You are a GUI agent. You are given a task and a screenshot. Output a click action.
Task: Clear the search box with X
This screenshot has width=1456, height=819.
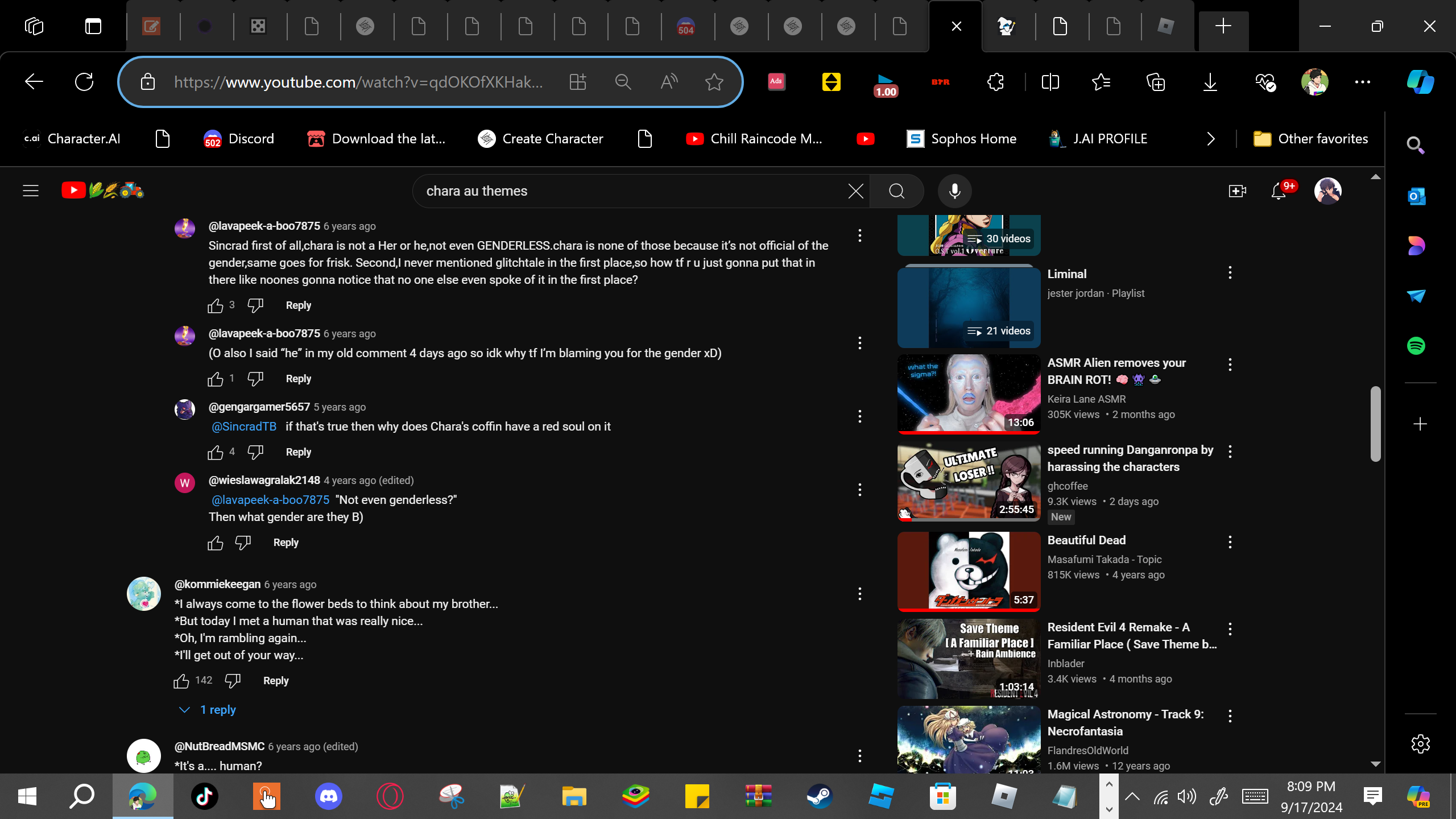click(x=855, y=191)
